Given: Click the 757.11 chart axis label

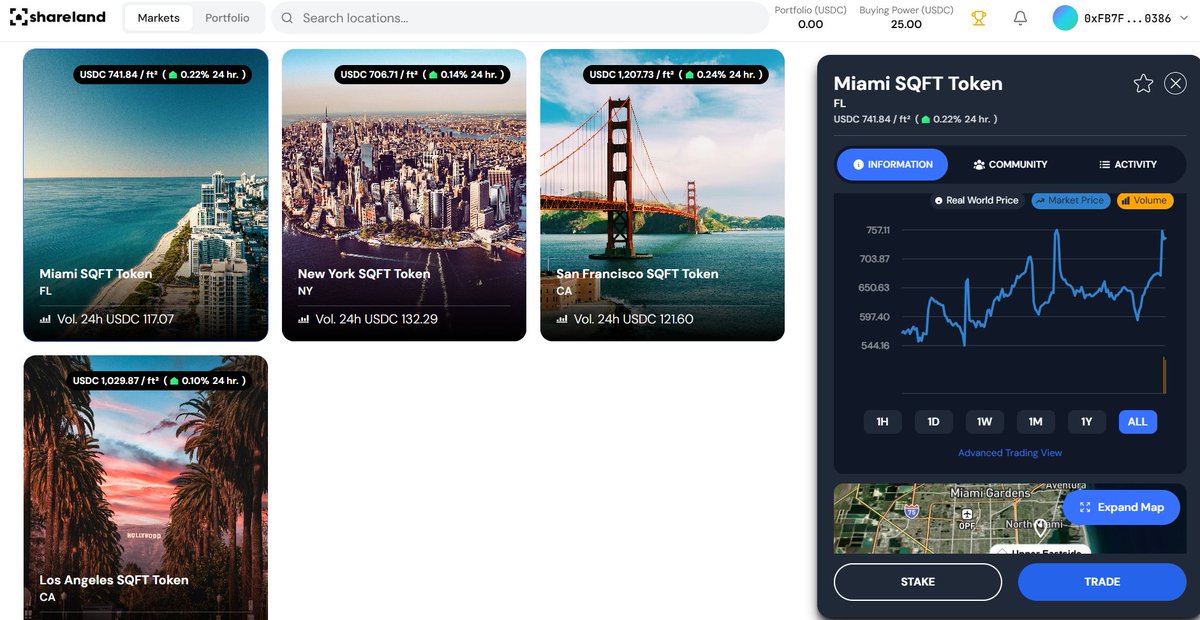Looking at the screenshot, I should coord(877,230).
